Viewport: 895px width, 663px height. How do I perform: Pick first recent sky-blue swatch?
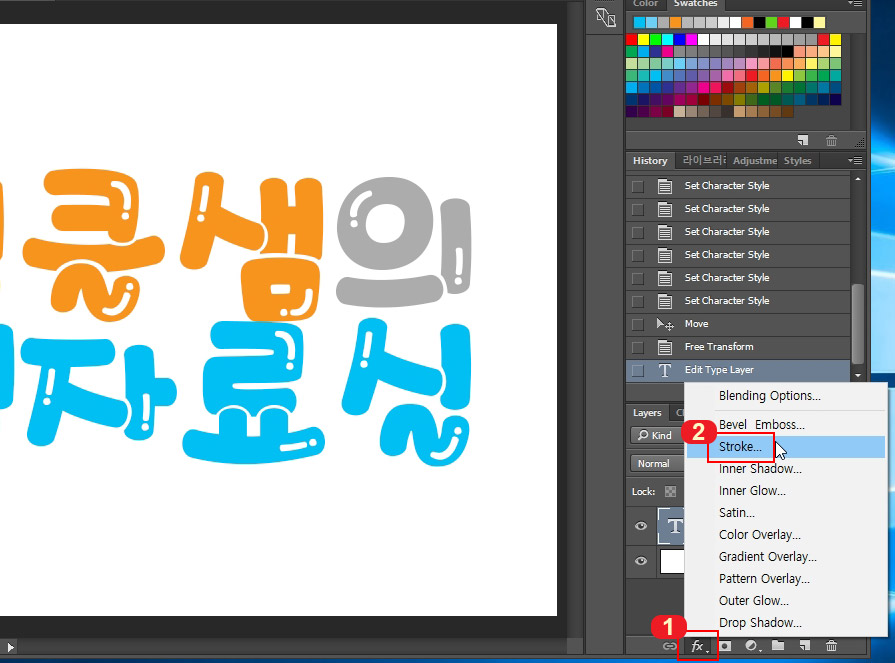(639, 23)
